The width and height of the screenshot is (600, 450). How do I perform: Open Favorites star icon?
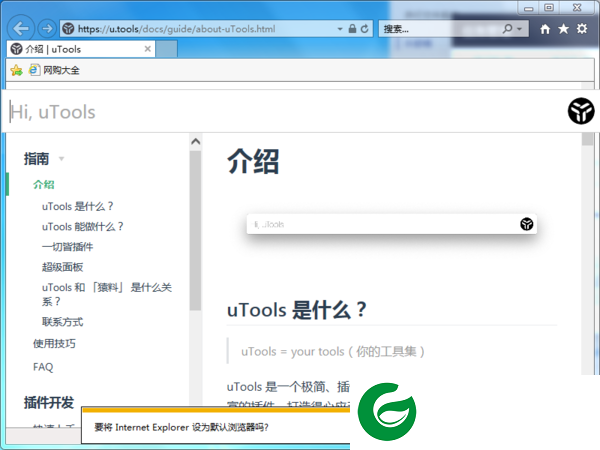pos(563,29)
